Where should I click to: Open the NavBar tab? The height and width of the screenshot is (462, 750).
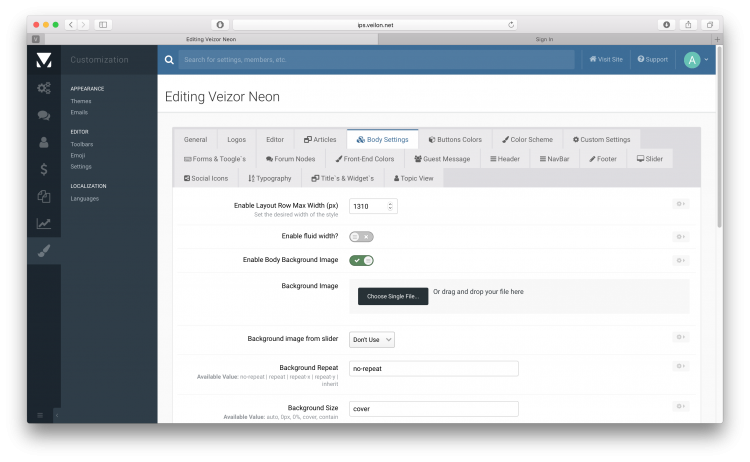pos(554,159)
